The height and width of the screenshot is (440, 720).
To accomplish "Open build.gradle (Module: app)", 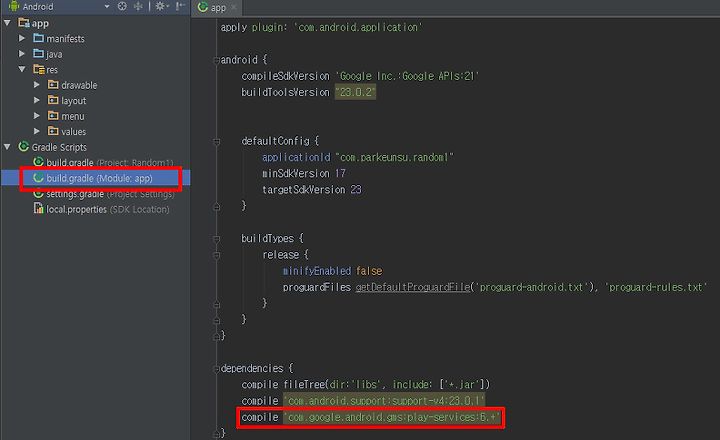I will (99, 178).
